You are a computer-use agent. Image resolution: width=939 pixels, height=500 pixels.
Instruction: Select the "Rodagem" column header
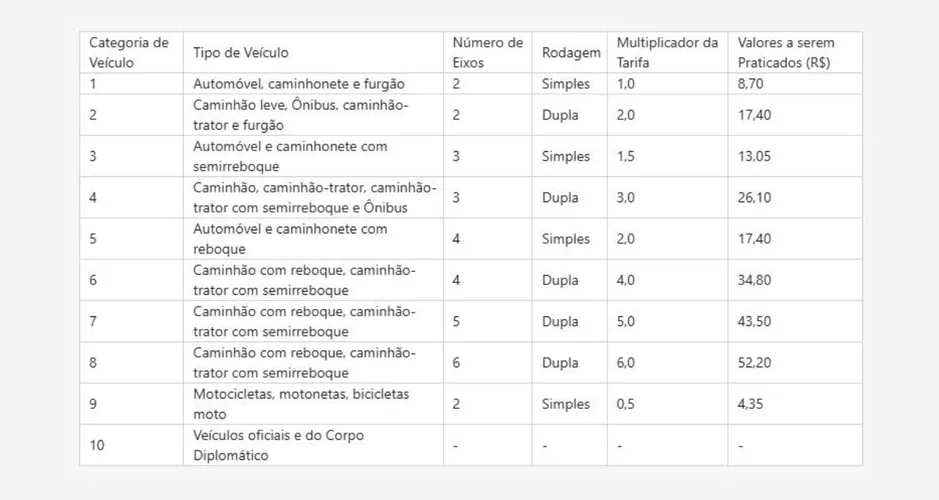point(571,53)
